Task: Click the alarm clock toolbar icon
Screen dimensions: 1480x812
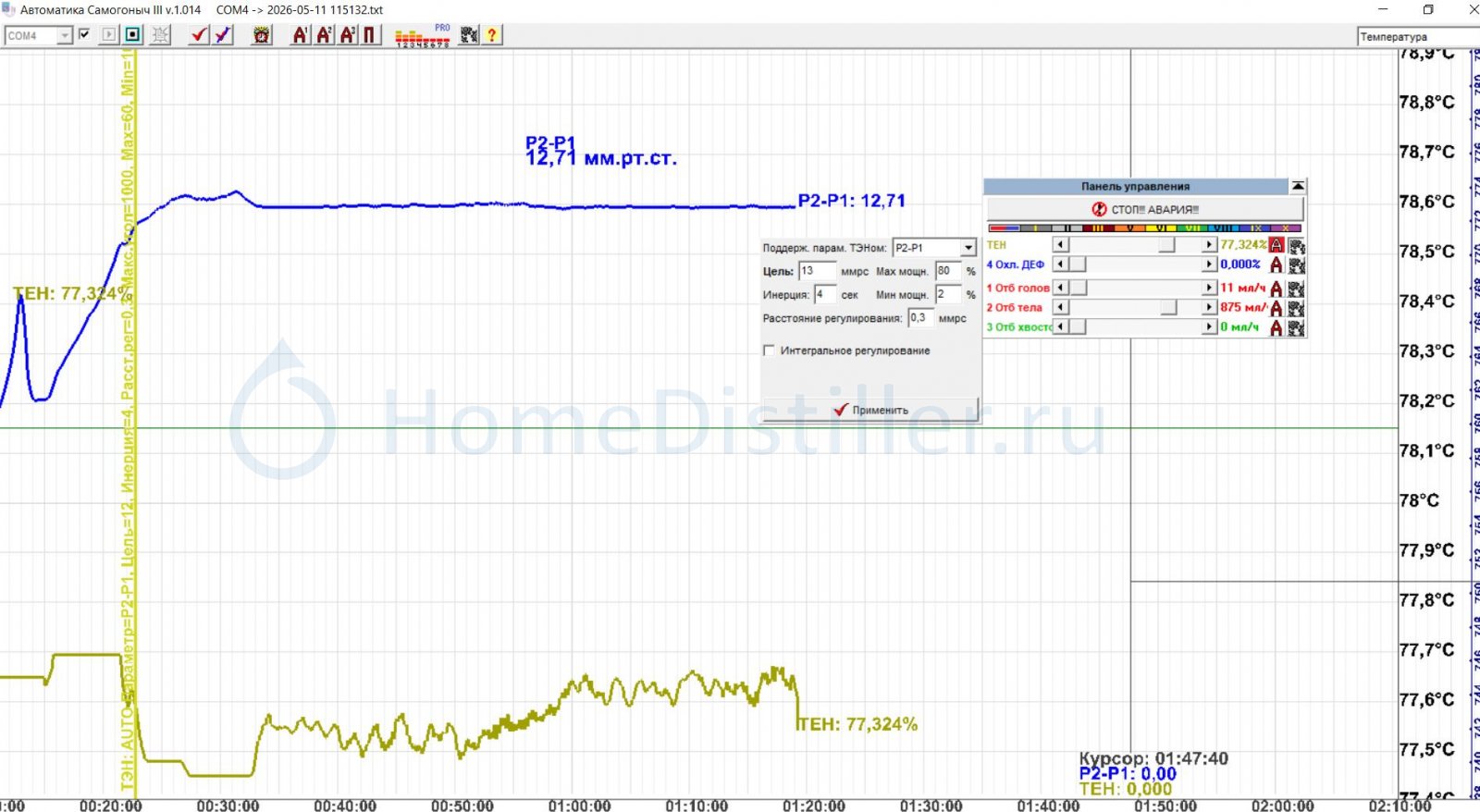Action: tap(262, 35)
